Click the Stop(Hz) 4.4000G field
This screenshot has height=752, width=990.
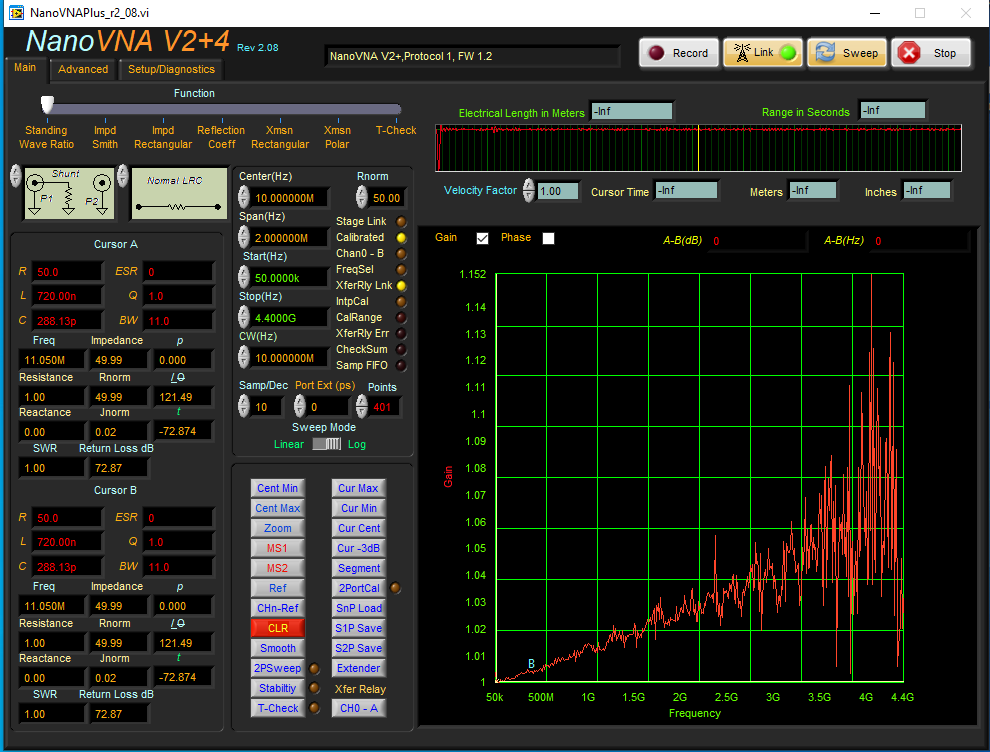290,318
